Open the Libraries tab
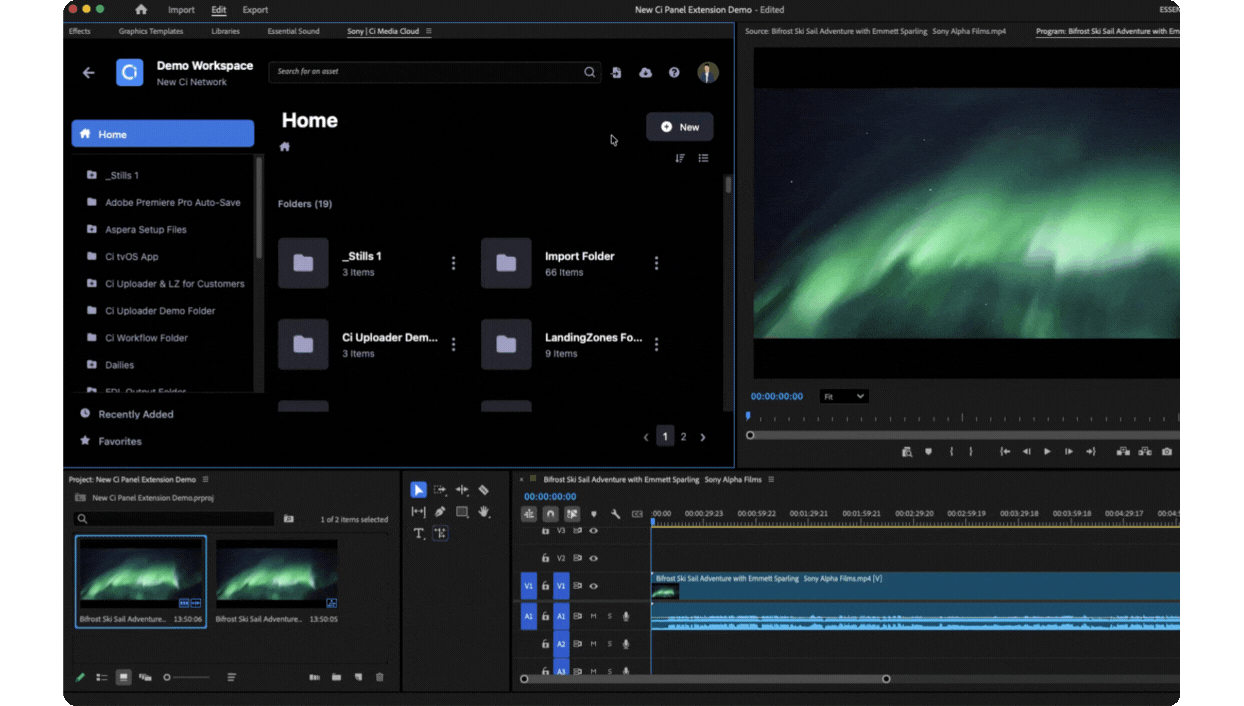 click(x=225, y=31)
